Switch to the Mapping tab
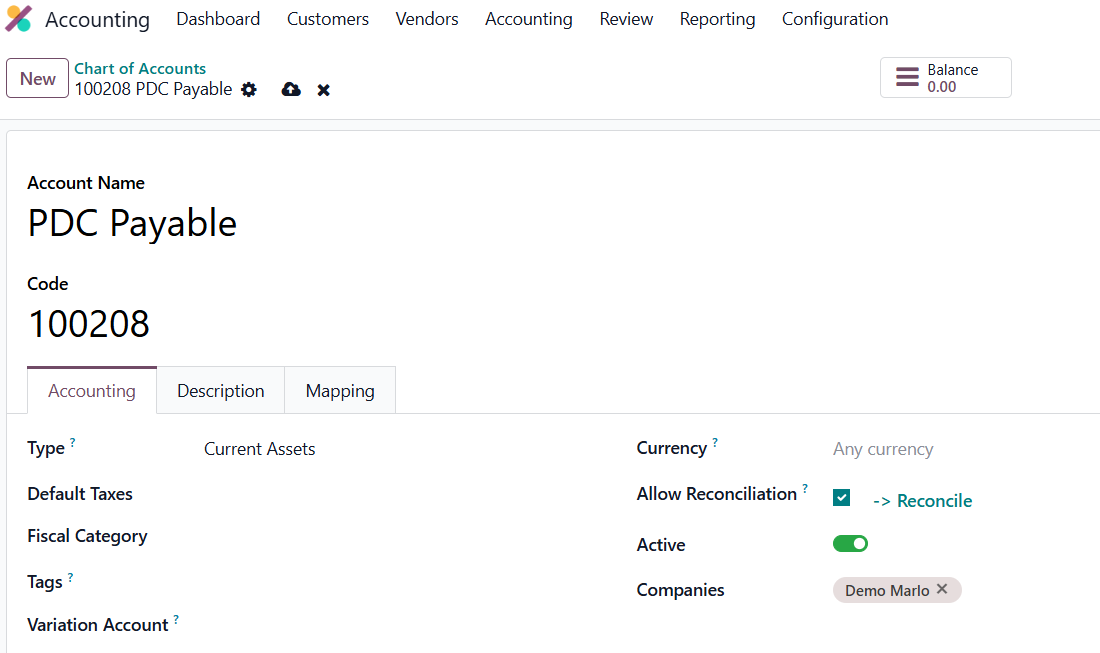Viewport: 1100px width, 653px height. pos(340,391)
